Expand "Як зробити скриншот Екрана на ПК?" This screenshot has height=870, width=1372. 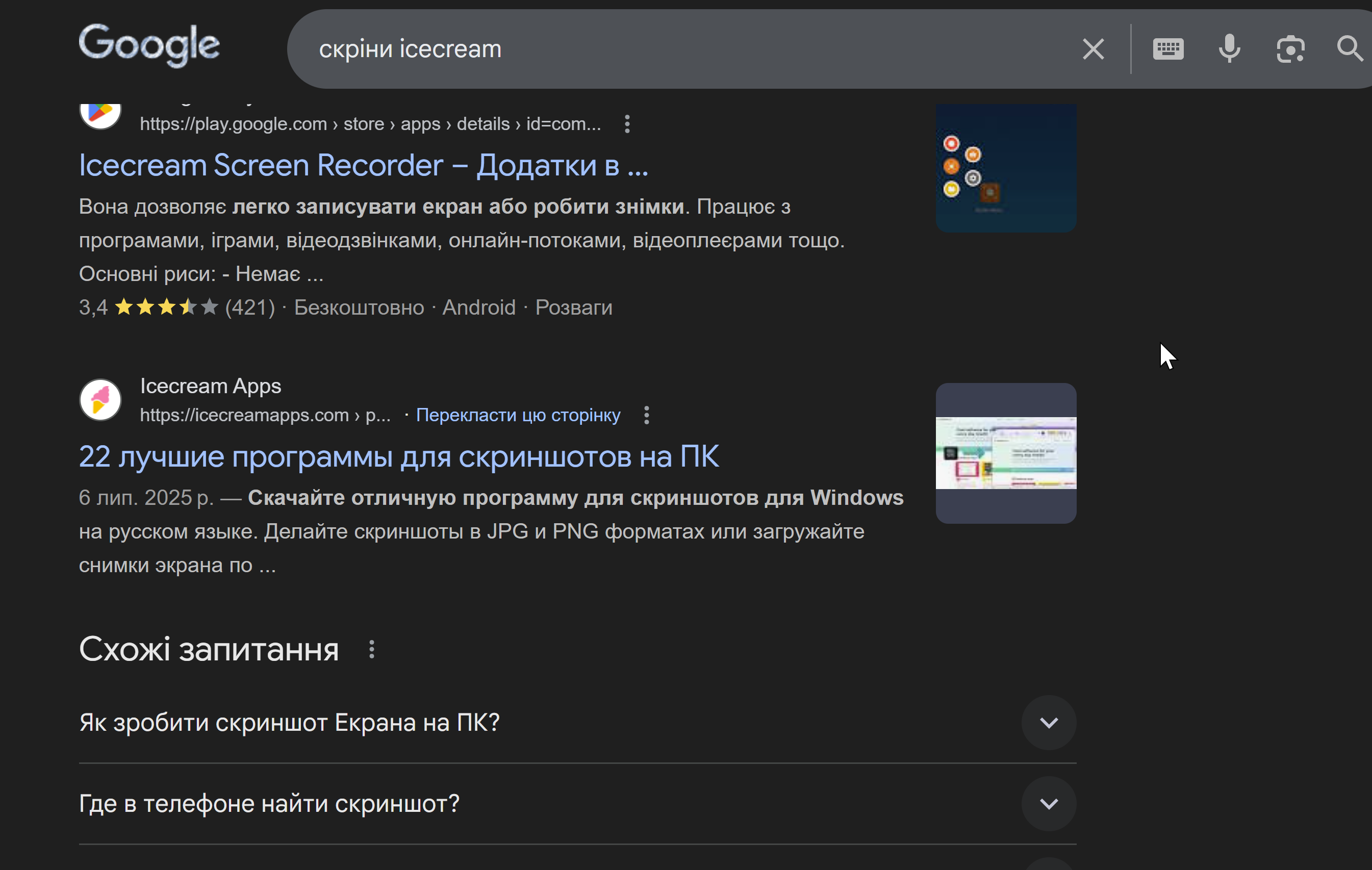pos(289,723)
